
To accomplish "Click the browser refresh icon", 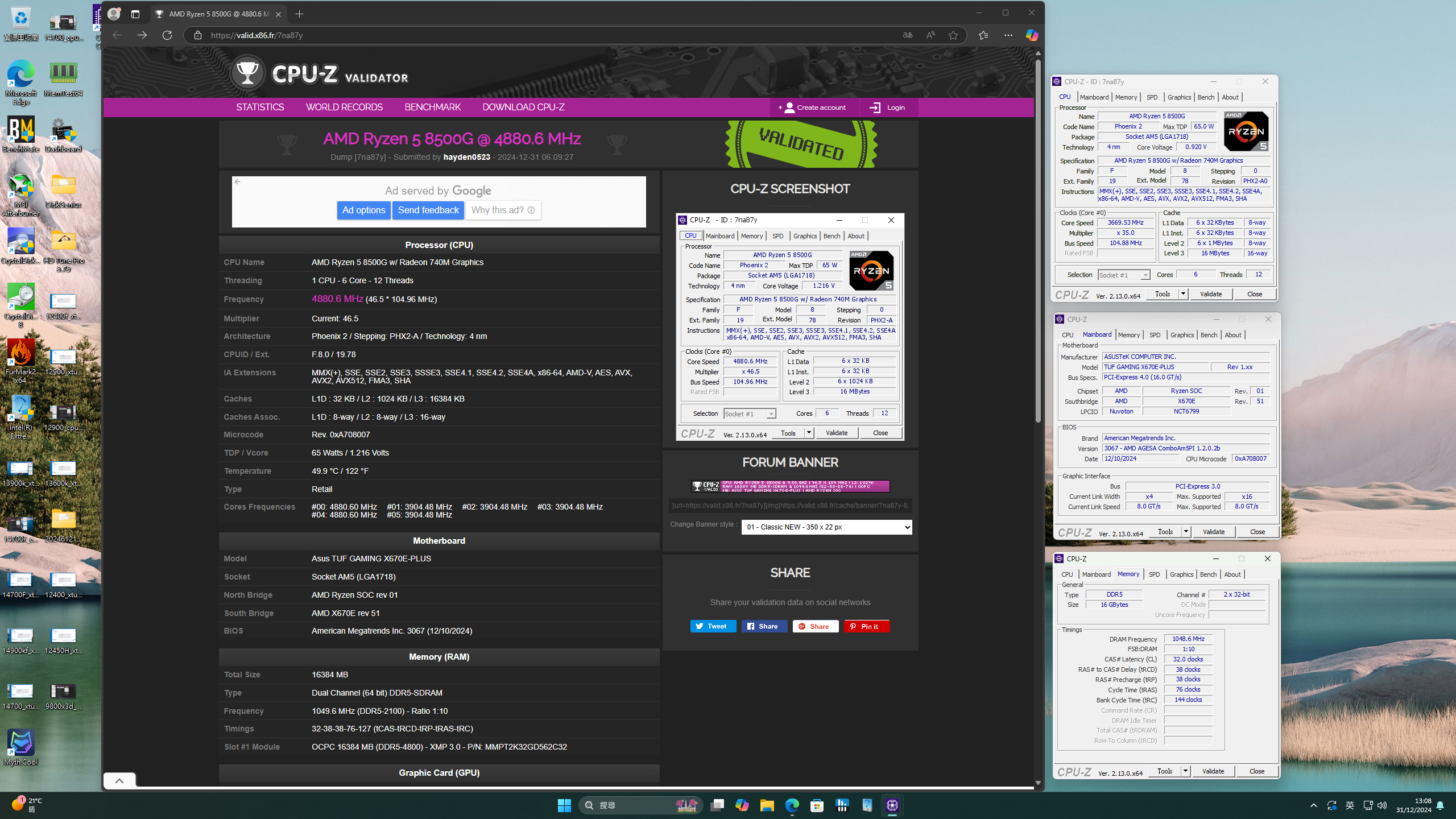I will click(167, 35).
